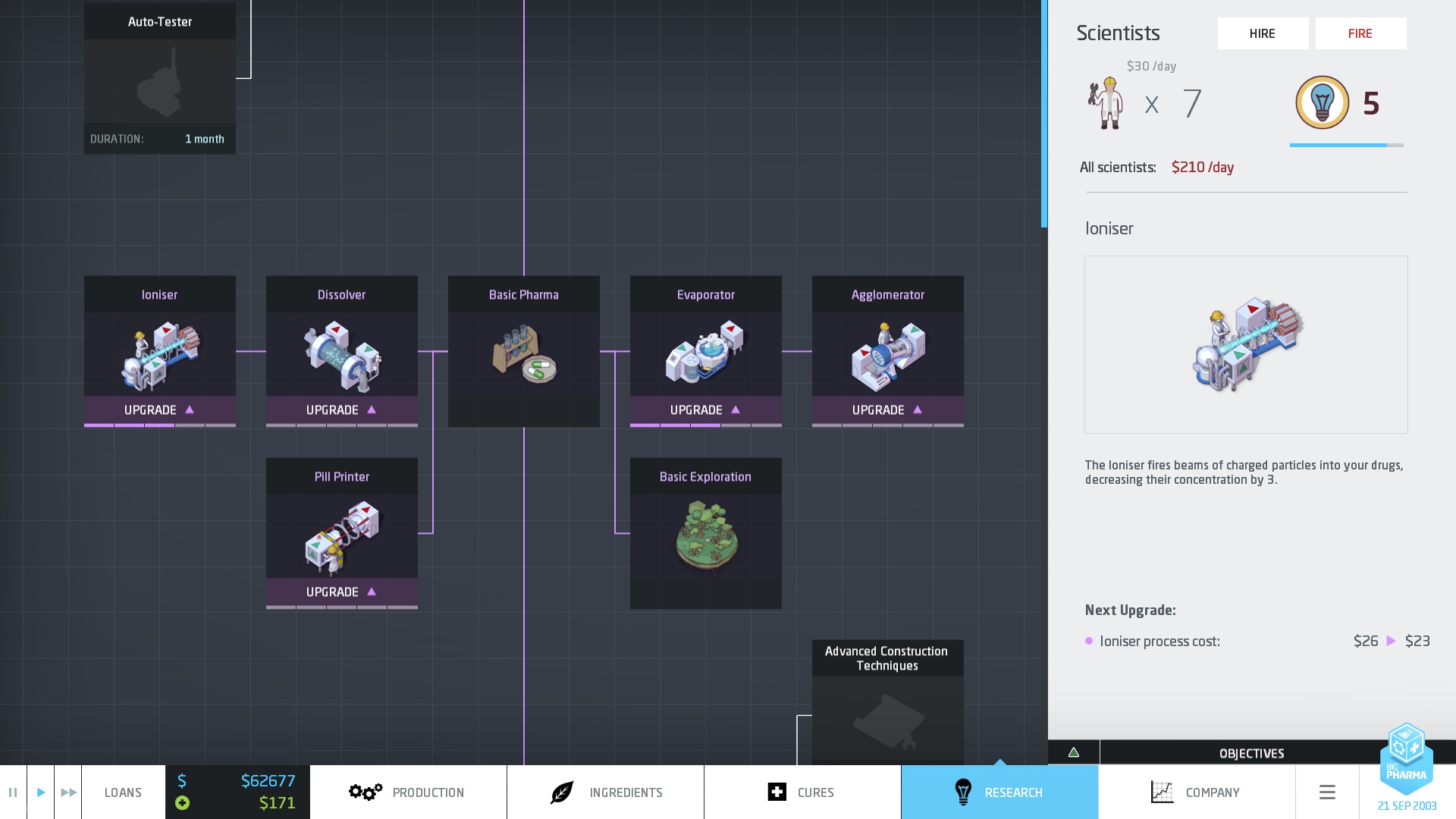Set game to normal play speed
This screenshot has height=819, width=1456.
[x=41, y=792]
